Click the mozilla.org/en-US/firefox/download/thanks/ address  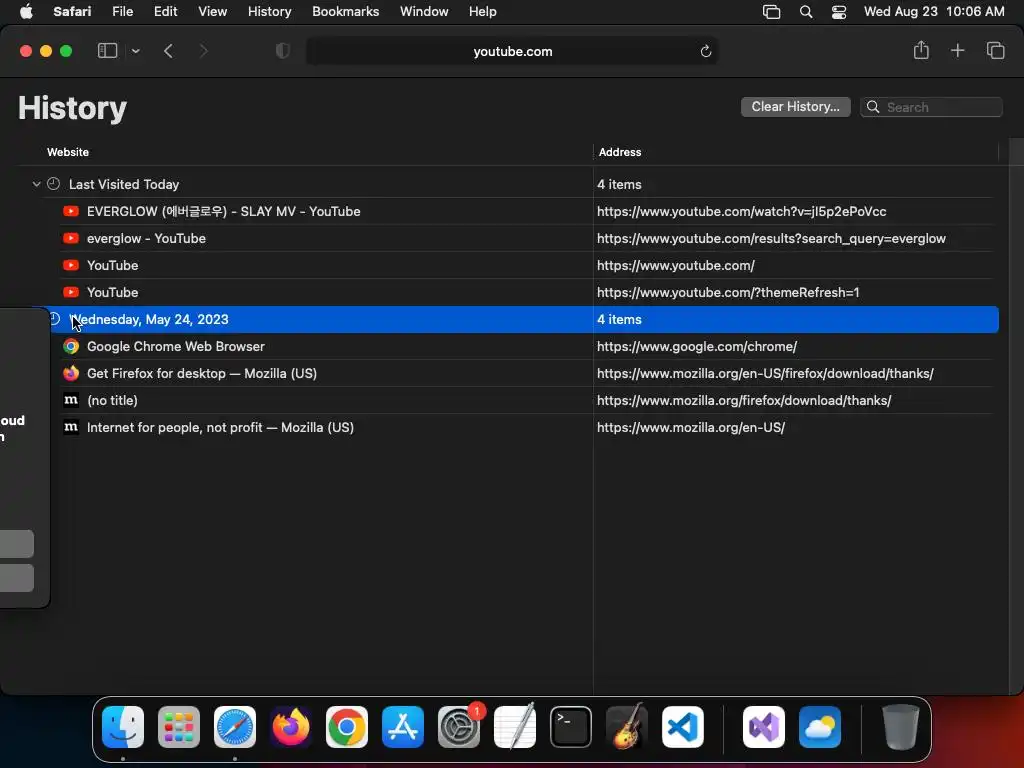coord(765,374)
